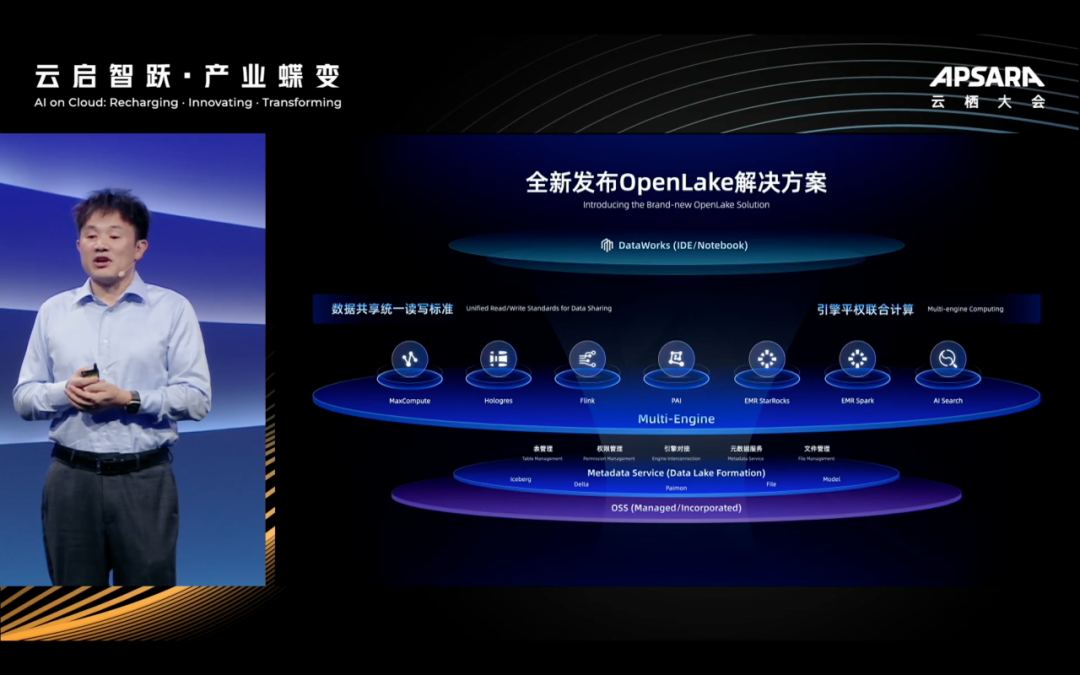
Task: Click "Metadata Service (Data Lake Formation)" text
Action: pyautogui.click(x=676, y=473)
